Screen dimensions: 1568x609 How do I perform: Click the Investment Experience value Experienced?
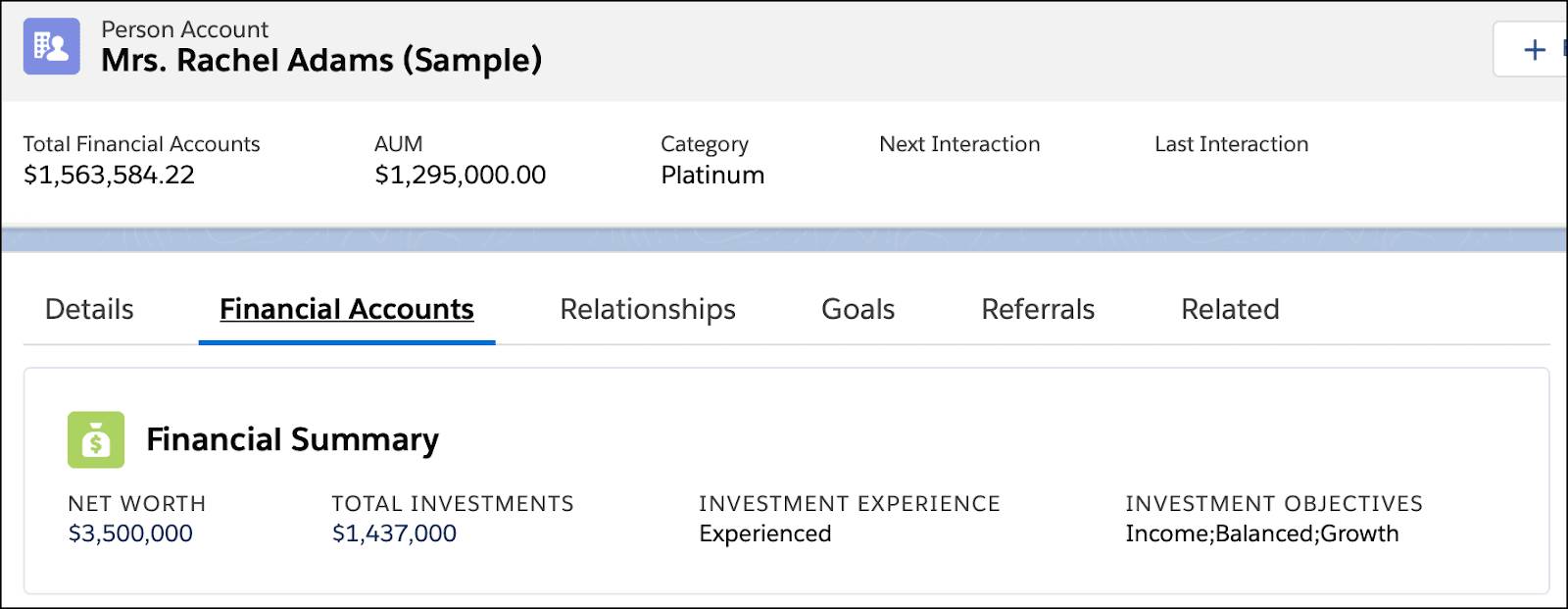tap(763, 533)
